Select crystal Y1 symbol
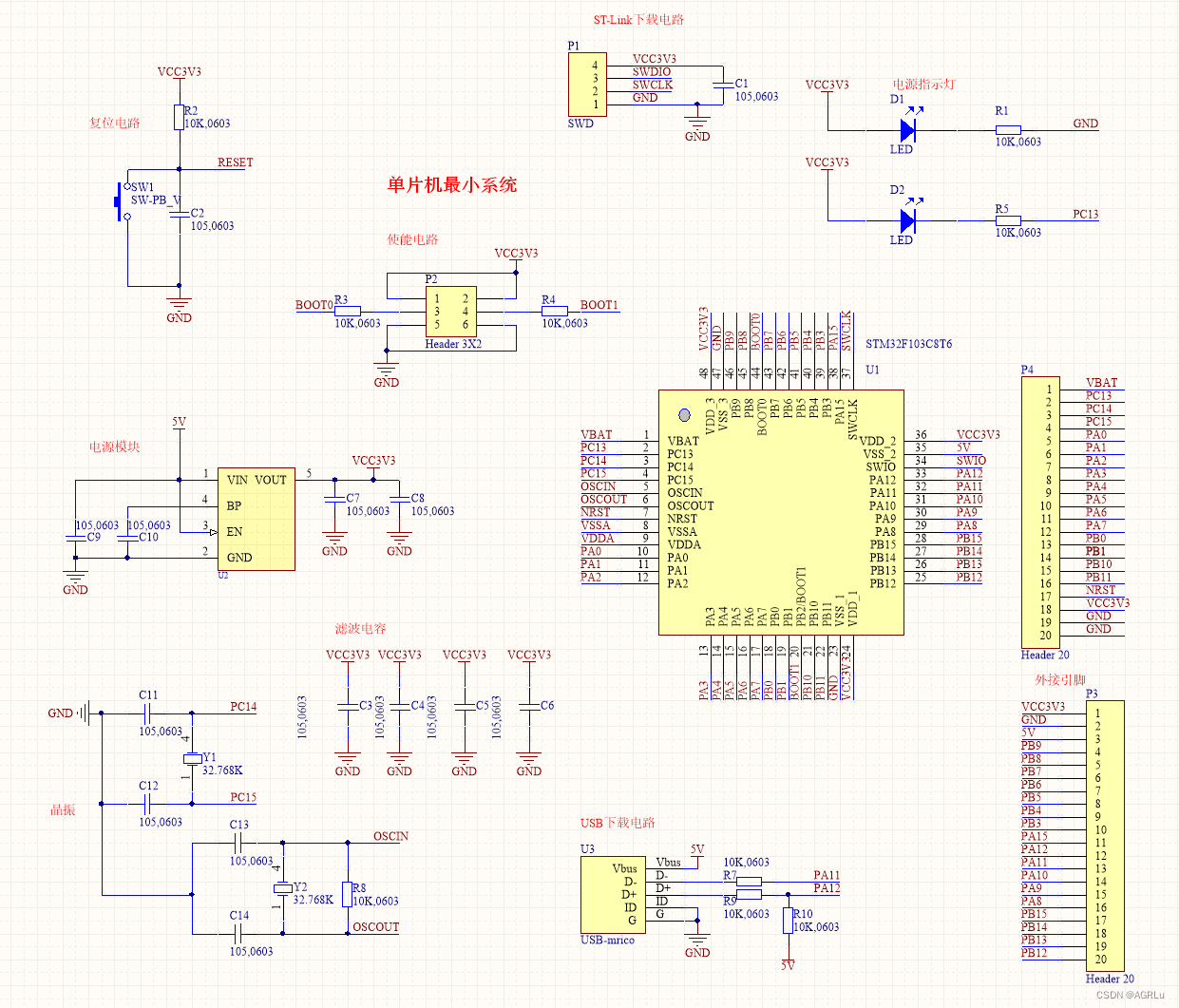Screen dimensions: 1179x1008 [x=193, y=758]
